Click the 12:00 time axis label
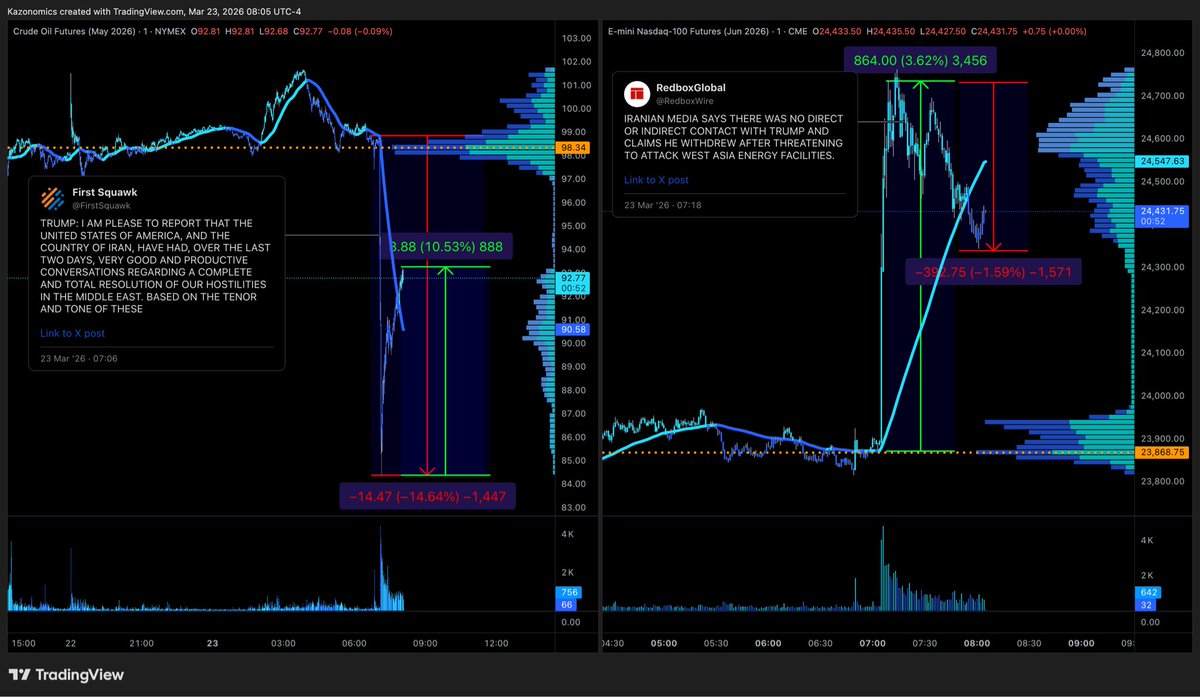 pos(496,644)
